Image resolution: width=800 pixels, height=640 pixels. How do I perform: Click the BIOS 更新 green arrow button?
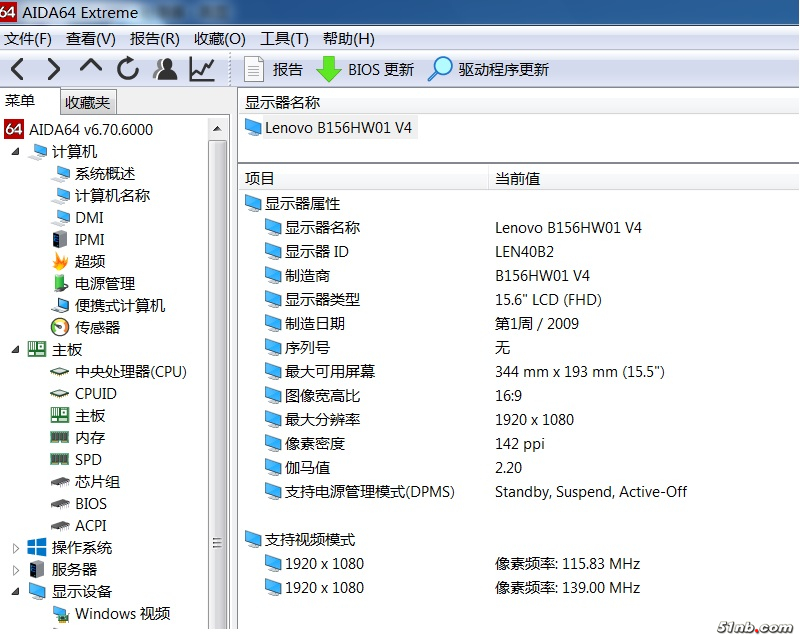coord(365,70)
